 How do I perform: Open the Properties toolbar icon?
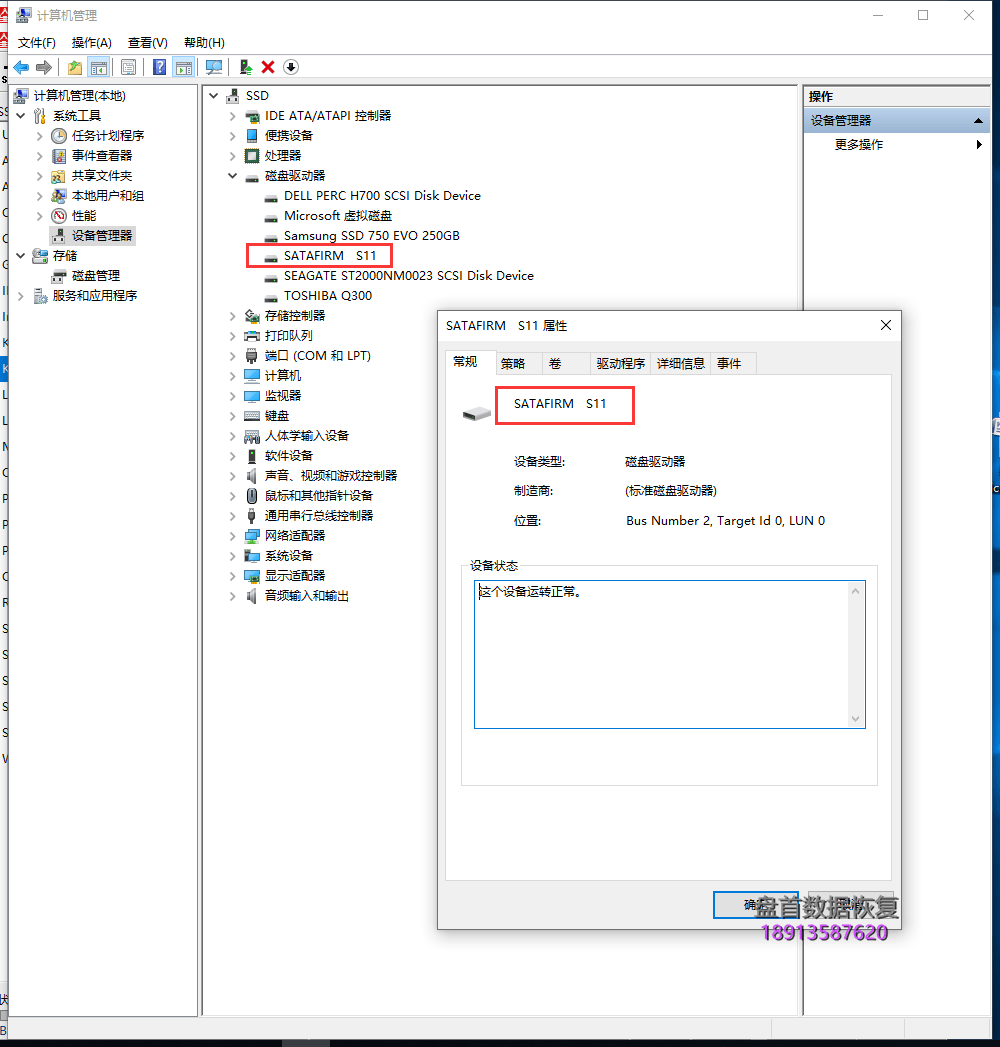tap(129, 67)
